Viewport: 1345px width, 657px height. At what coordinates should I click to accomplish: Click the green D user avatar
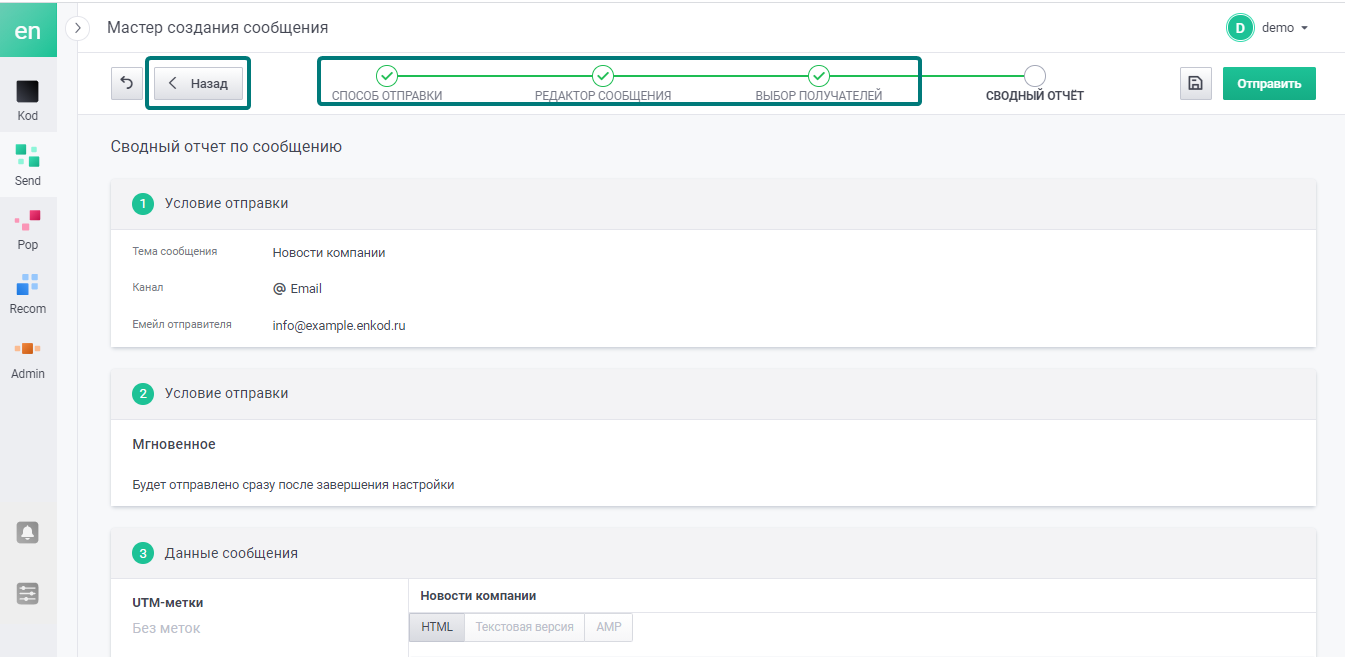point(1240,28)
